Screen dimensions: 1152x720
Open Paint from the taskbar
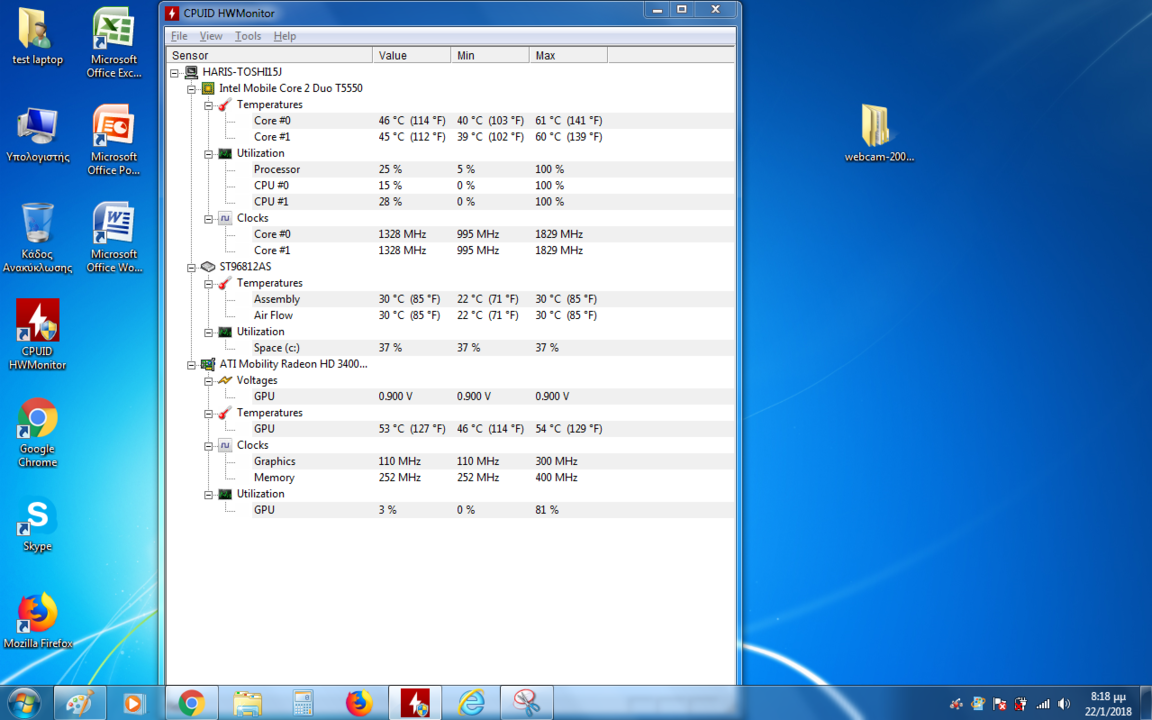(x=80, y=703)
